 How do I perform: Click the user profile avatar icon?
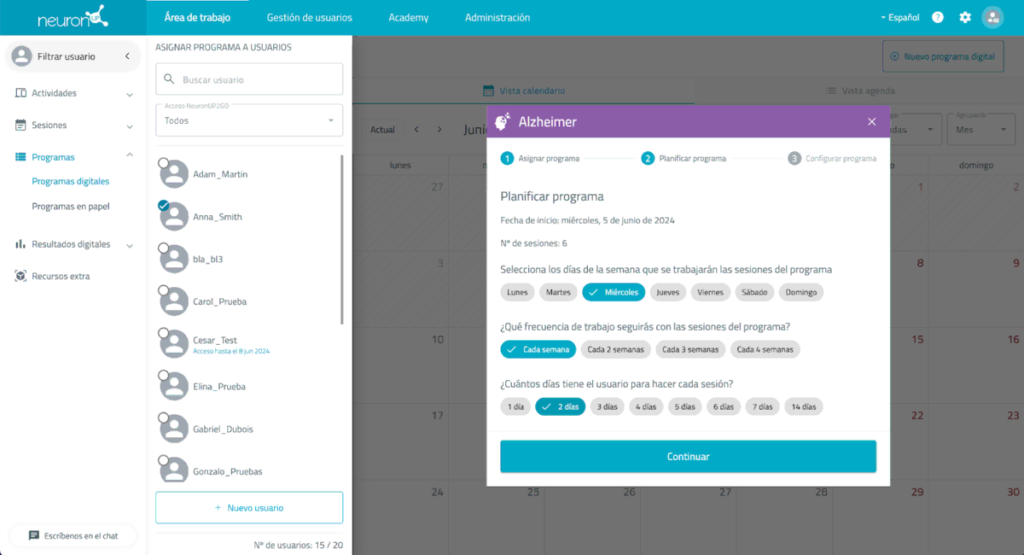click(992, 18)
